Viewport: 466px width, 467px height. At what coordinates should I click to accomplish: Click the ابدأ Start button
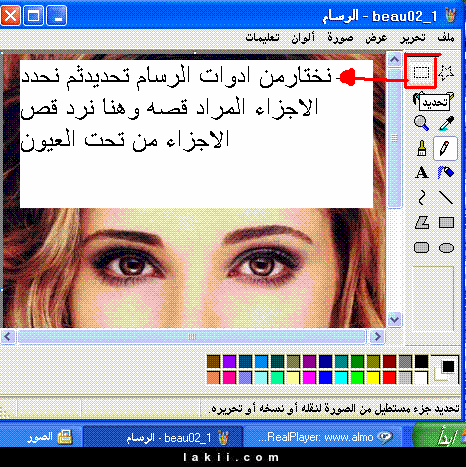[x=439, y=436]
